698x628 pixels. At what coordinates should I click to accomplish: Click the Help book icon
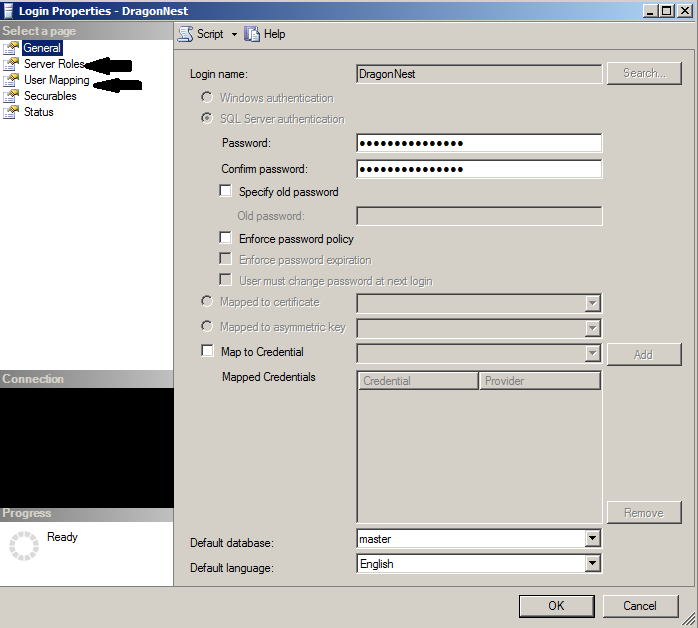(252, 34)
